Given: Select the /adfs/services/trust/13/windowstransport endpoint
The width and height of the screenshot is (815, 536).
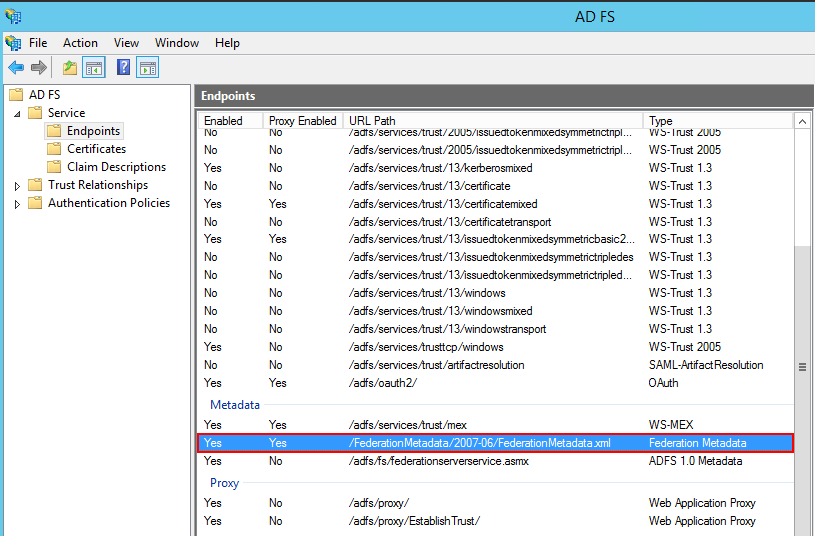Looking at the screenshot, I should coord(495,329).
